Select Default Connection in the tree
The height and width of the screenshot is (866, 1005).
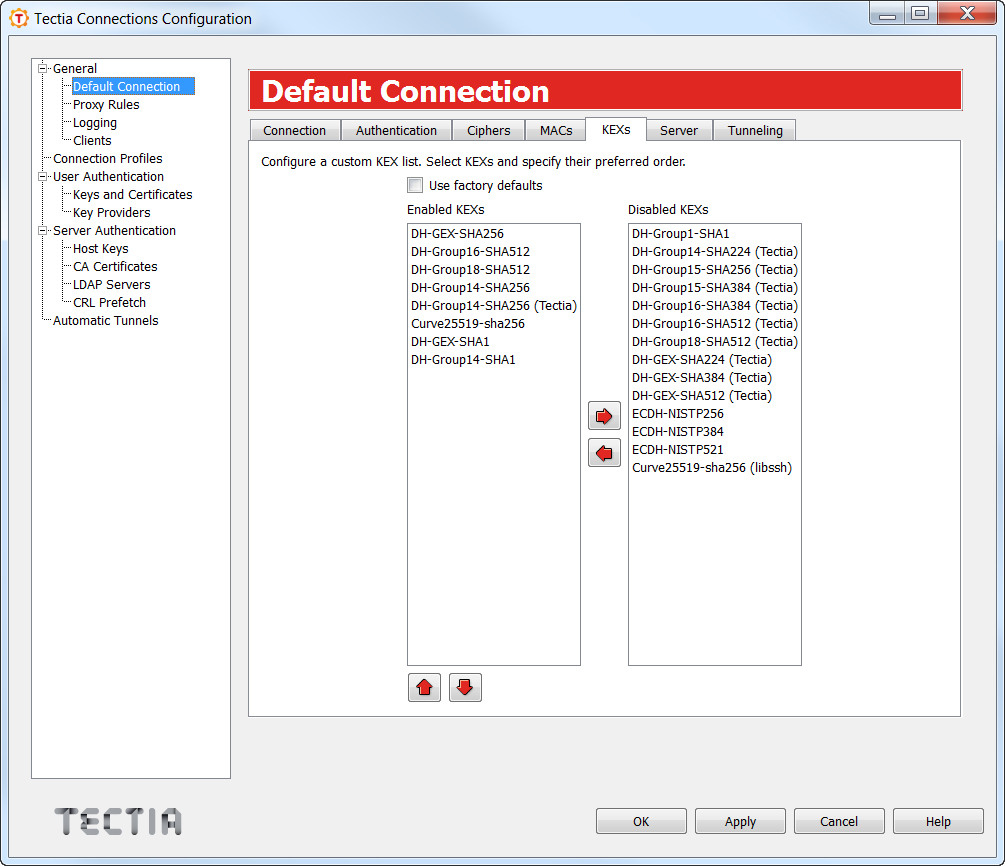pyautogui.click(x=133, y=87)
